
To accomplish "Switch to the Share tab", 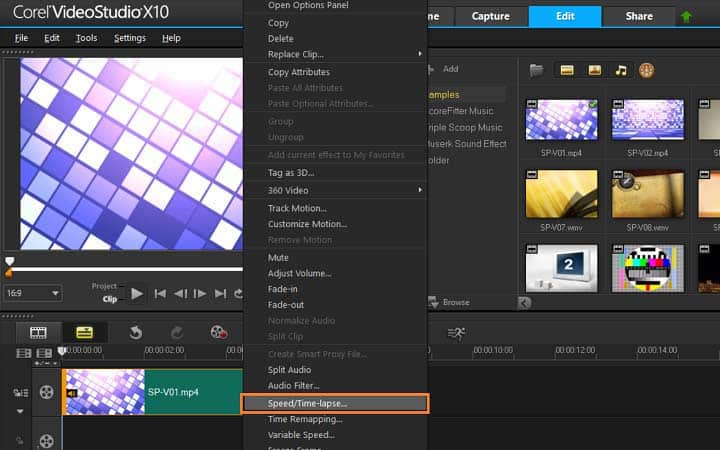I will 639,17.
